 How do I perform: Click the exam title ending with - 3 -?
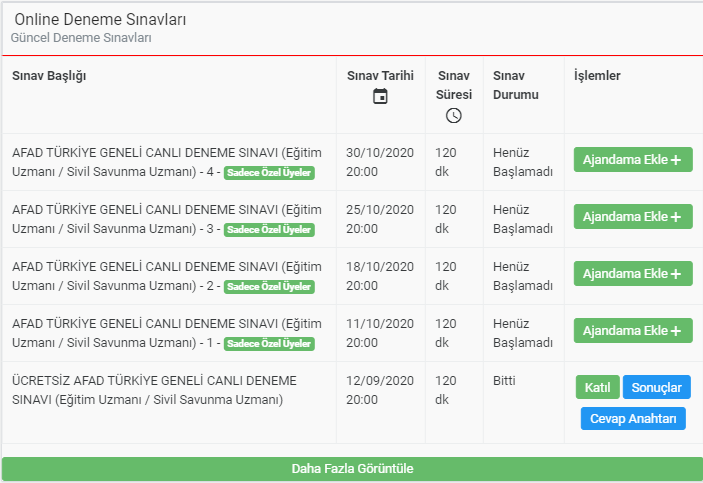point(167,219)
